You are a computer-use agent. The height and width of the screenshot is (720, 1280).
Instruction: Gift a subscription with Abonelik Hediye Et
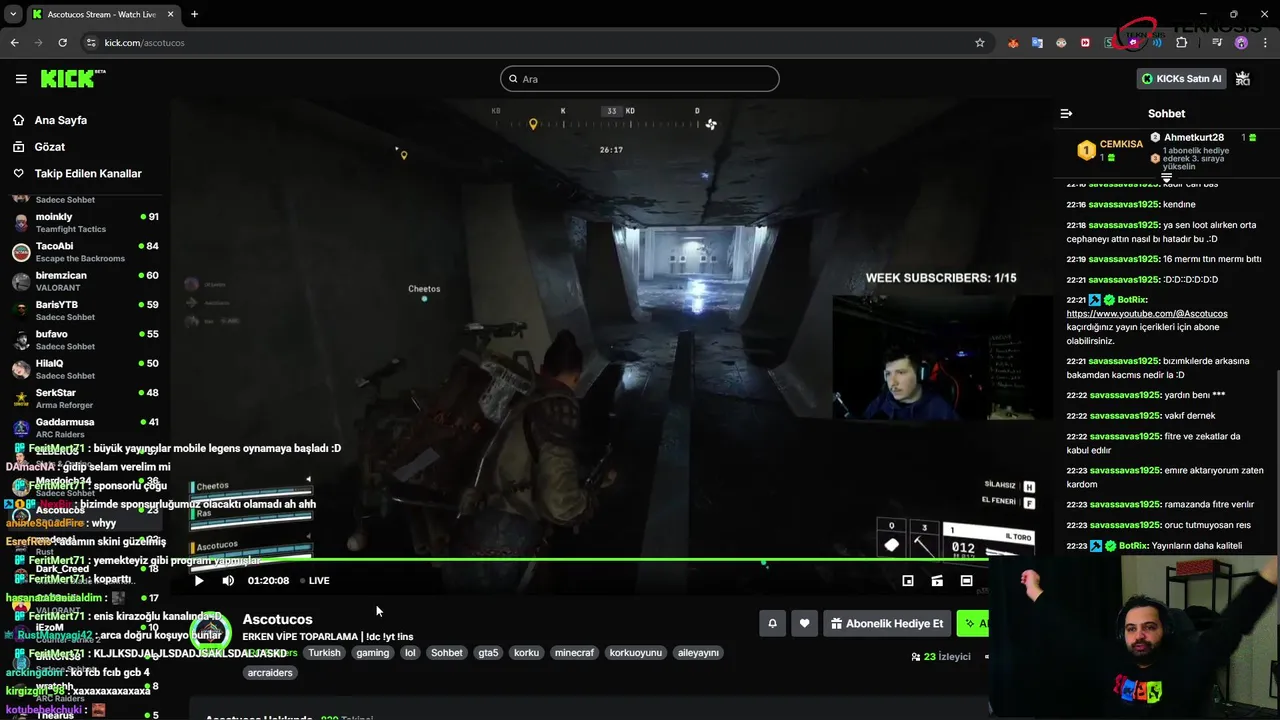[887, 624]
